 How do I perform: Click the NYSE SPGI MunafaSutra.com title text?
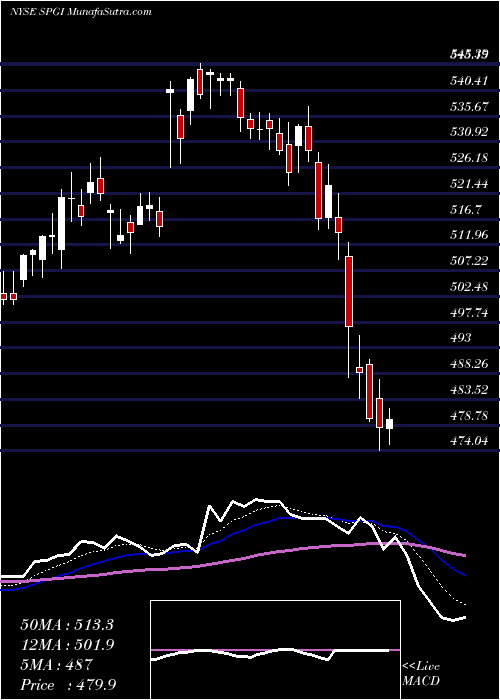(81, 12)
